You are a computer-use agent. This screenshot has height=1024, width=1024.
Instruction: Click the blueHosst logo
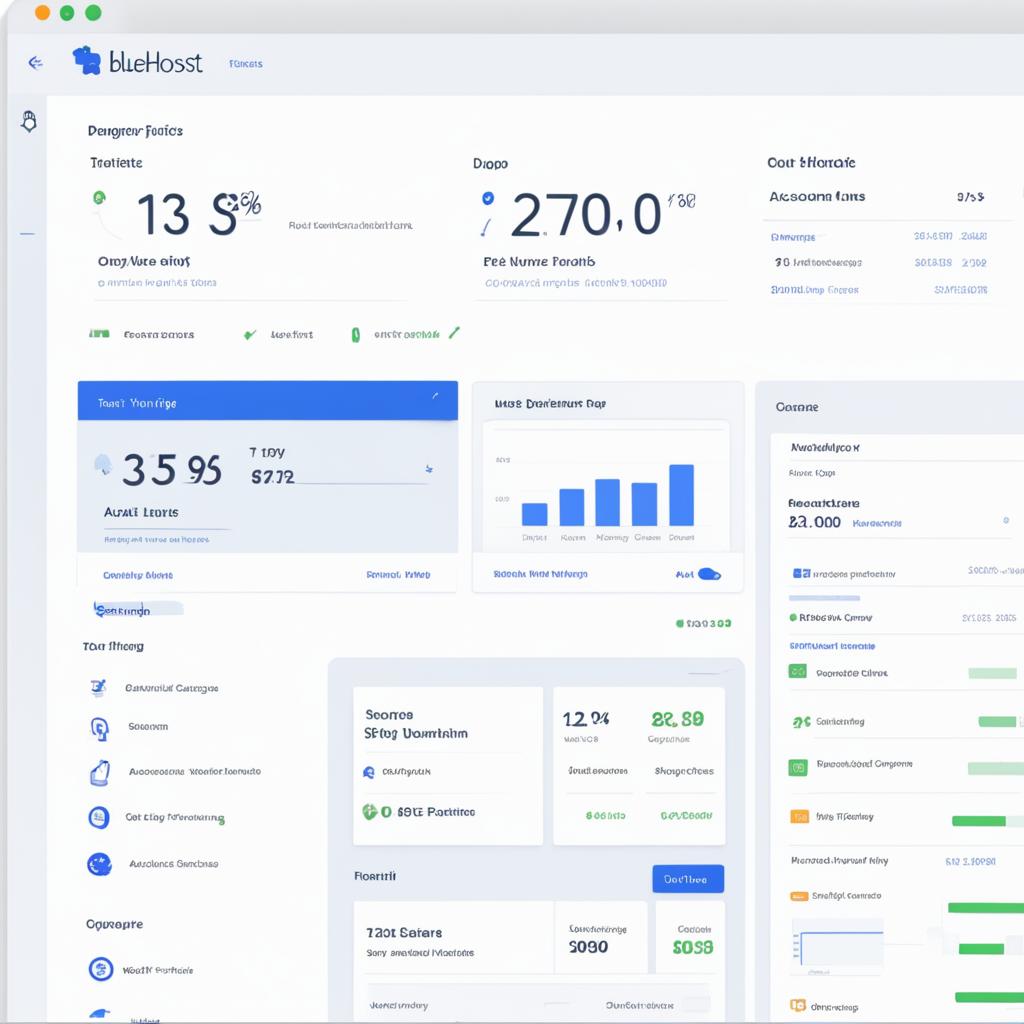[137, 61]
